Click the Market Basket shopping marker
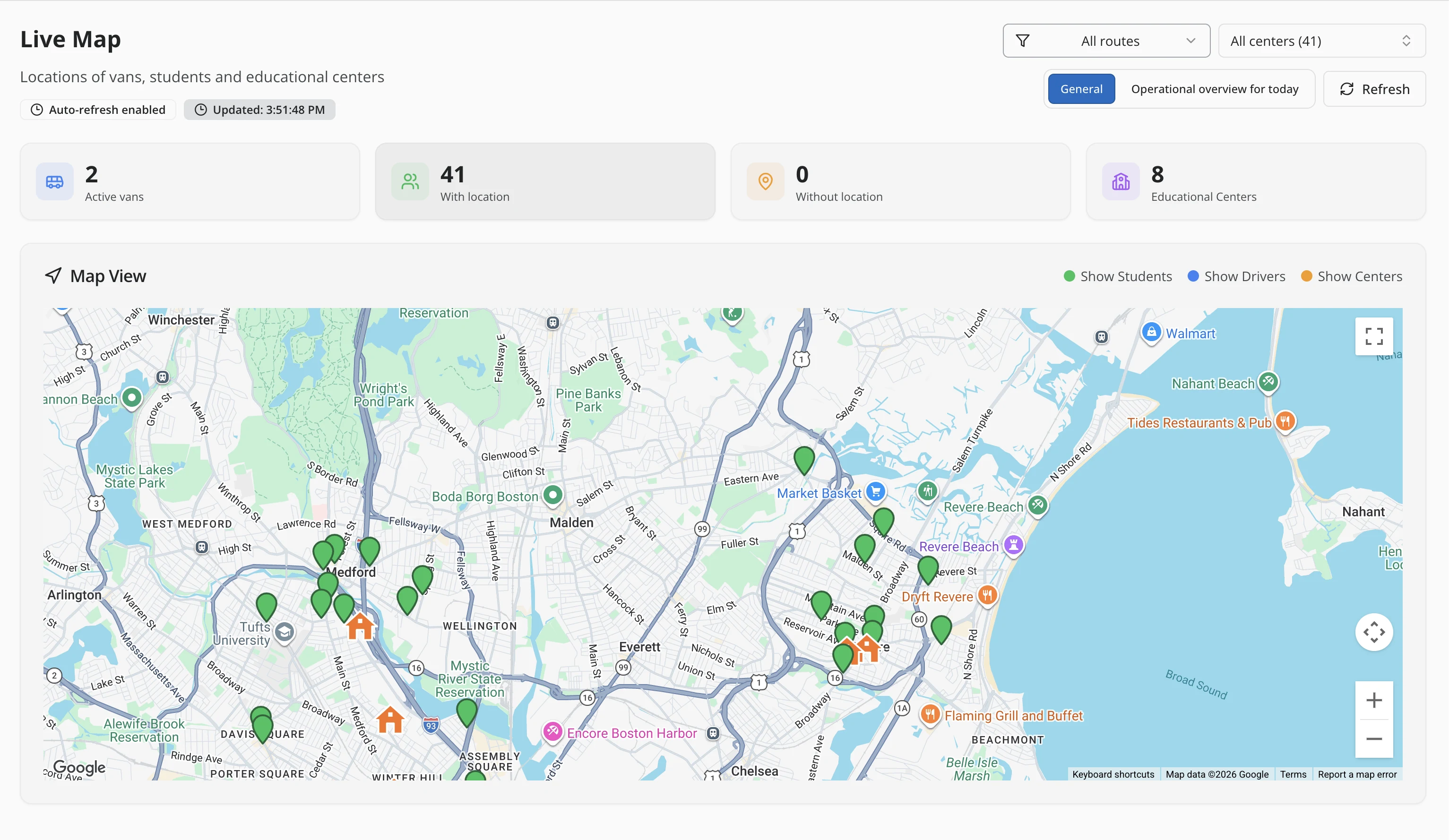This screenshot has height=840, width=1449. (876, 492)
